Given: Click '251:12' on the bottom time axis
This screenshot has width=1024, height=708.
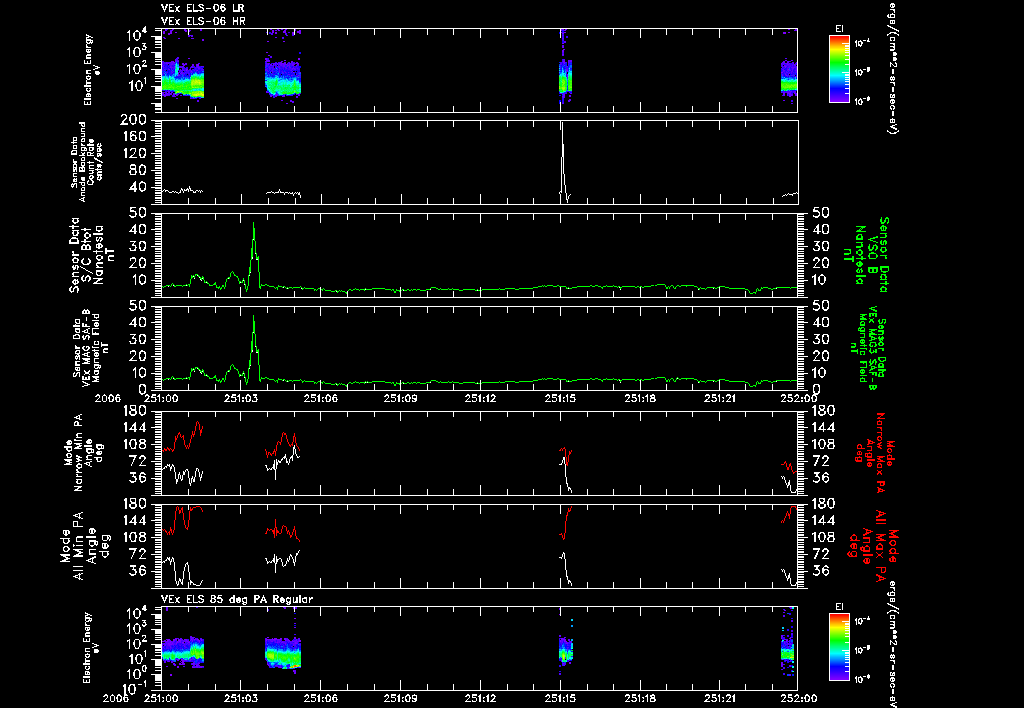Looking at the screenshot, I should pyautogui.click(x=481, y=698).
